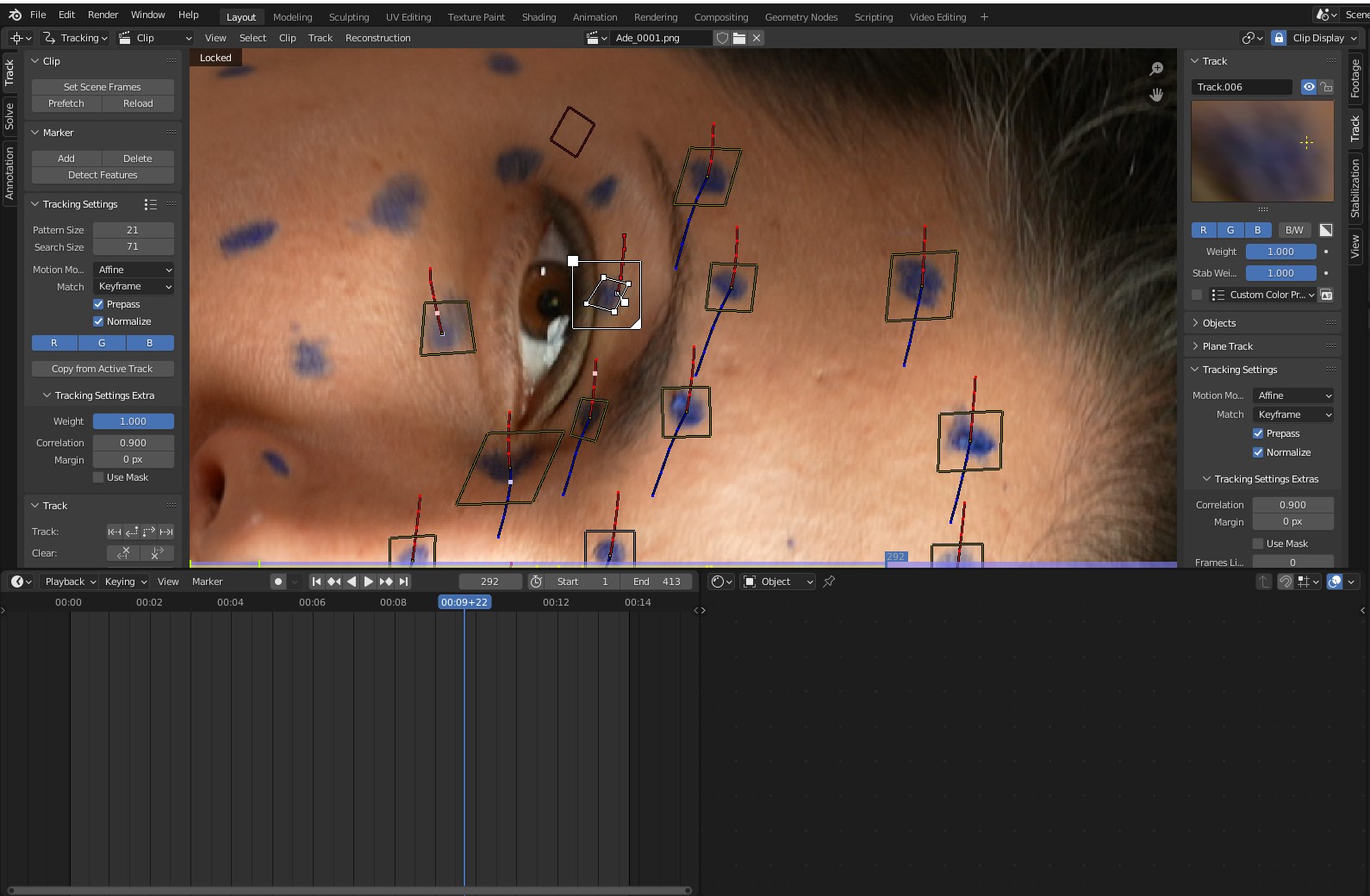The width and height of the screenshot is (1370, 896).
Task: Toggle Track.006 visibility eye
Action: click(x=1309, y=87)
